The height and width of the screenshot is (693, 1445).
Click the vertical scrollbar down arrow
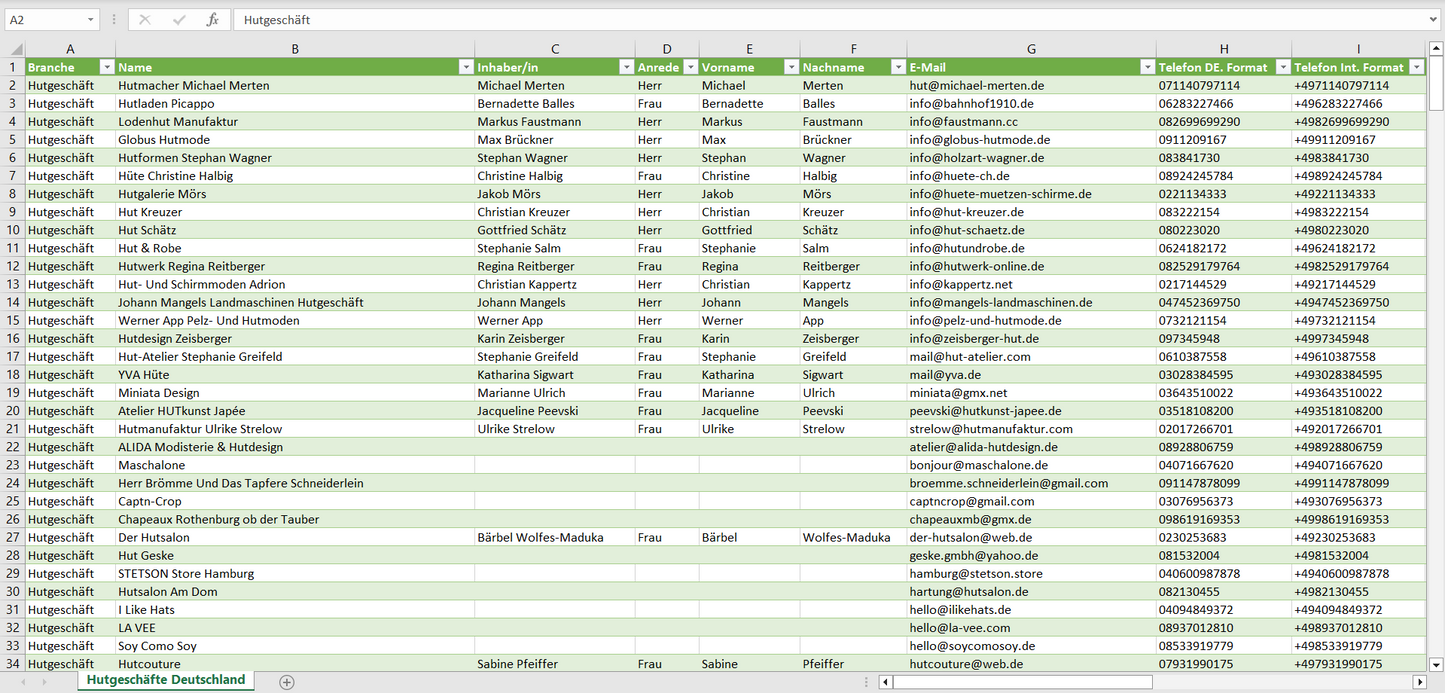click(x=1436, y=663)
